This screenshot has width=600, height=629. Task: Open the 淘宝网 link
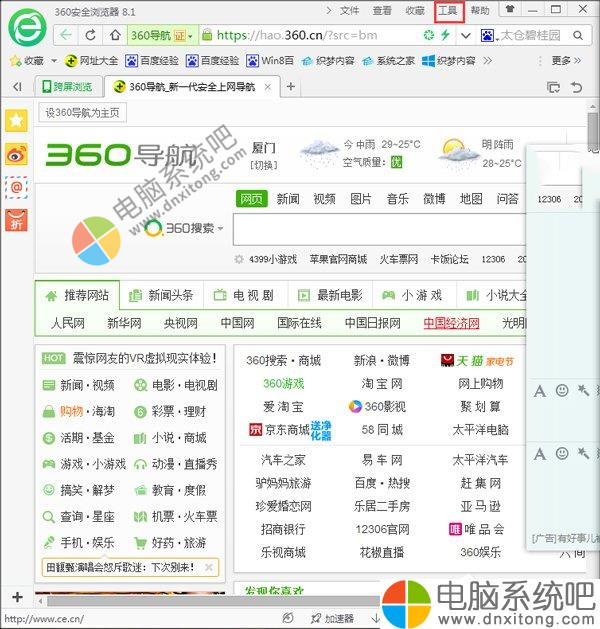click(x=382, y=383)
